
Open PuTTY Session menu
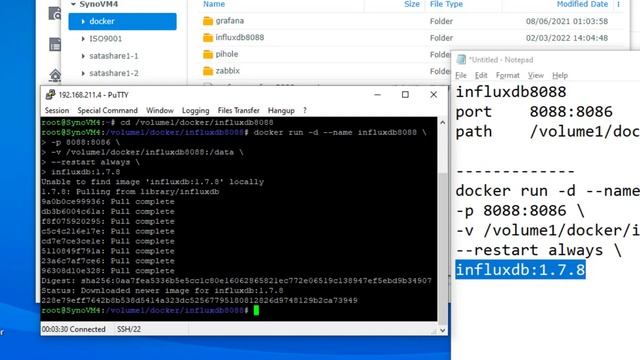pyautogui.click(x=57, y=111)
